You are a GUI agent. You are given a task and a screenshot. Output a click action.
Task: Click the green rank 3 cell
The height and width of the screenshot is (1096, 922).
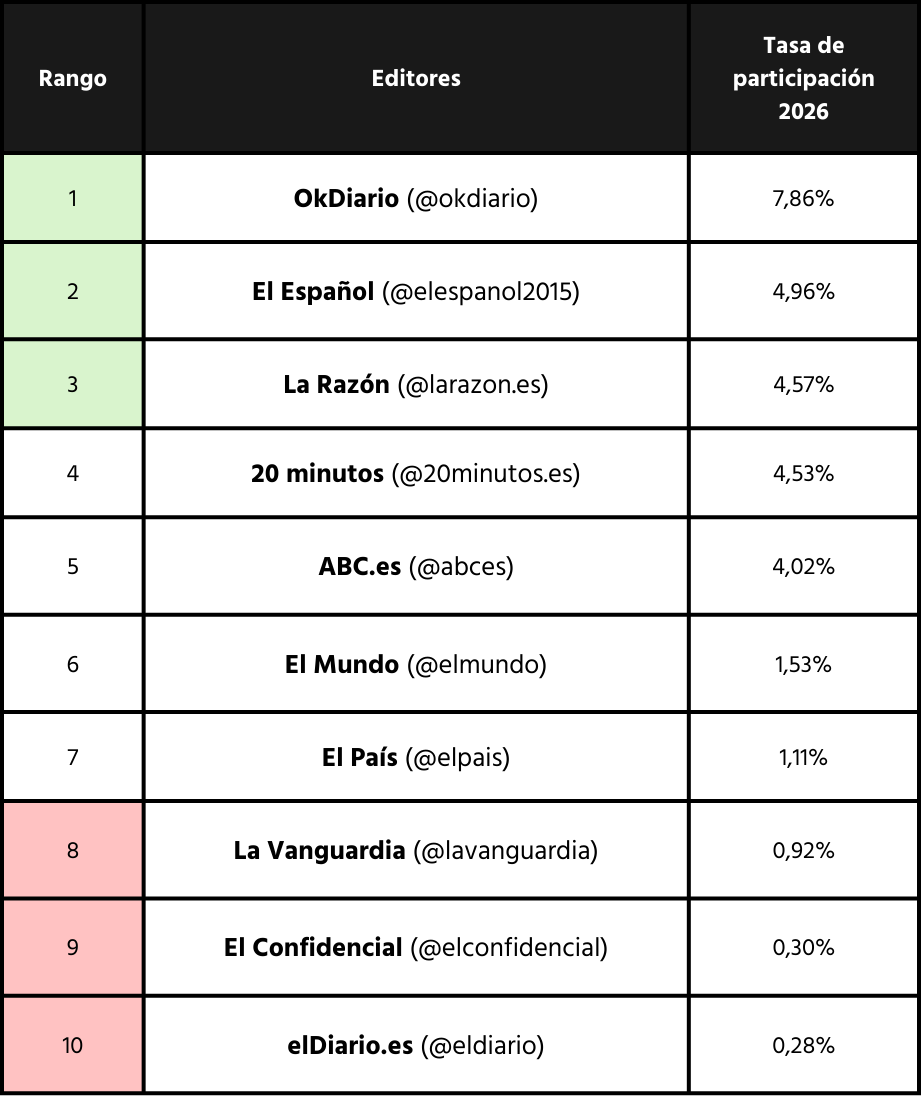tap(73, 385)
